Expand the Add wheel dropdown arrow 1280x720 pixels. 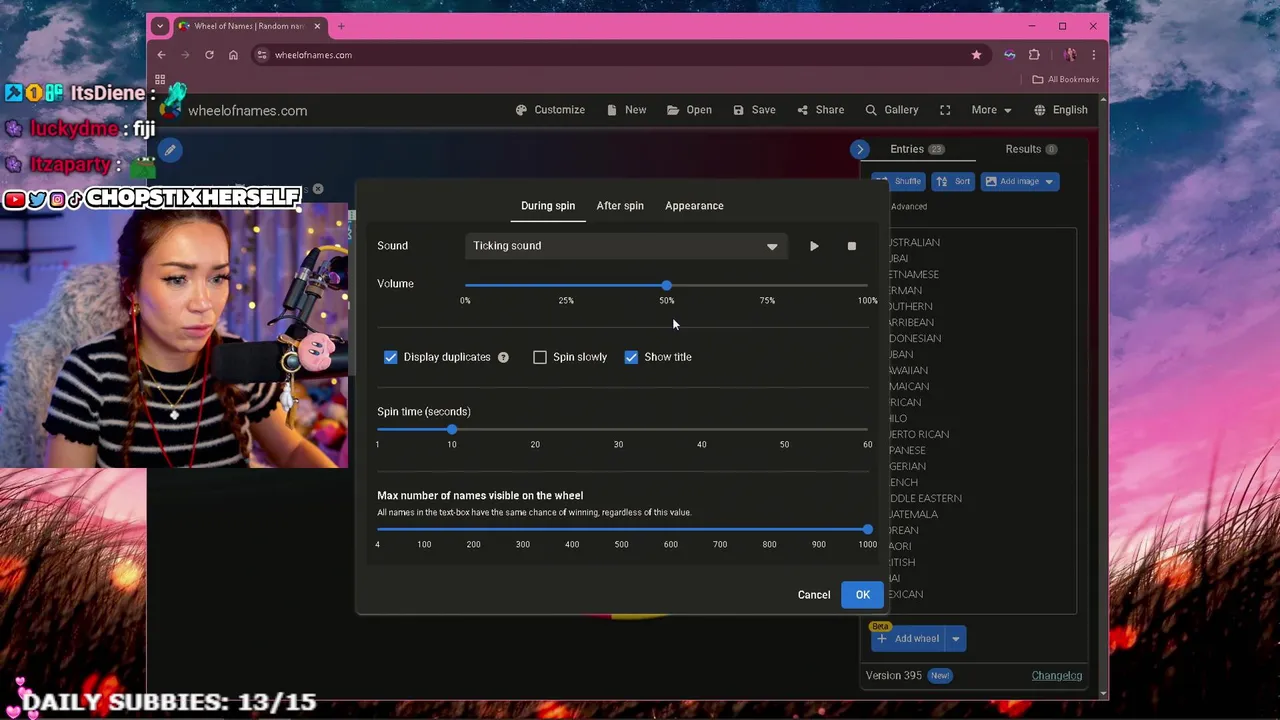[x=956, y=639]
